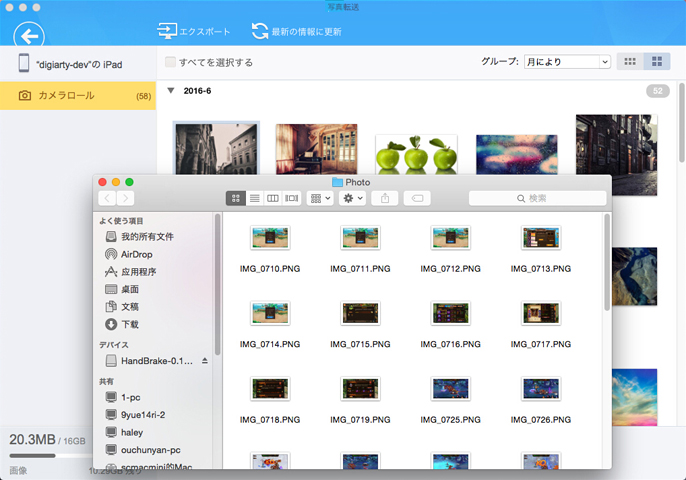Click the Finder share button
This screenshot has height=480, width=686.
tap(385, 198)
